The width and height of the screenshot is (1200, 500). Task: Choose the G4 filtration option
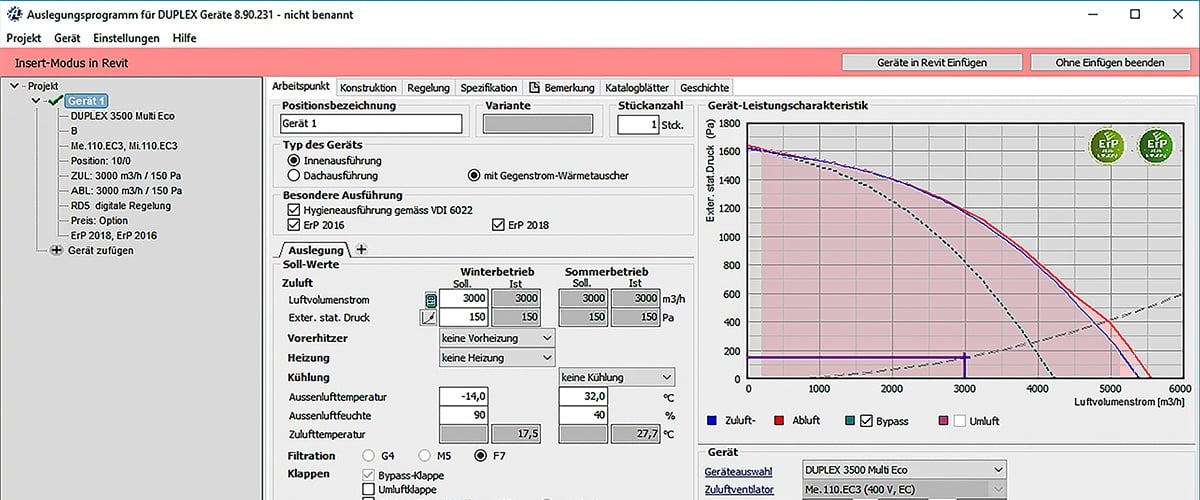tap(368, 456)
